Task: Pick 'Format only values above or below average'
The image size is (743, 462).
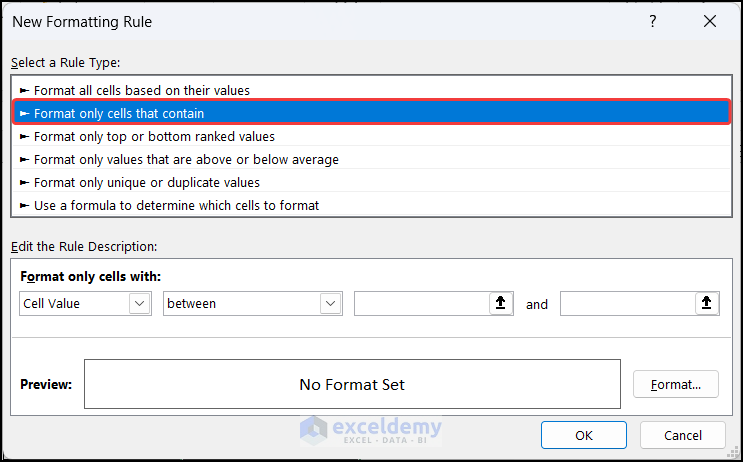Action: point(186,159)
